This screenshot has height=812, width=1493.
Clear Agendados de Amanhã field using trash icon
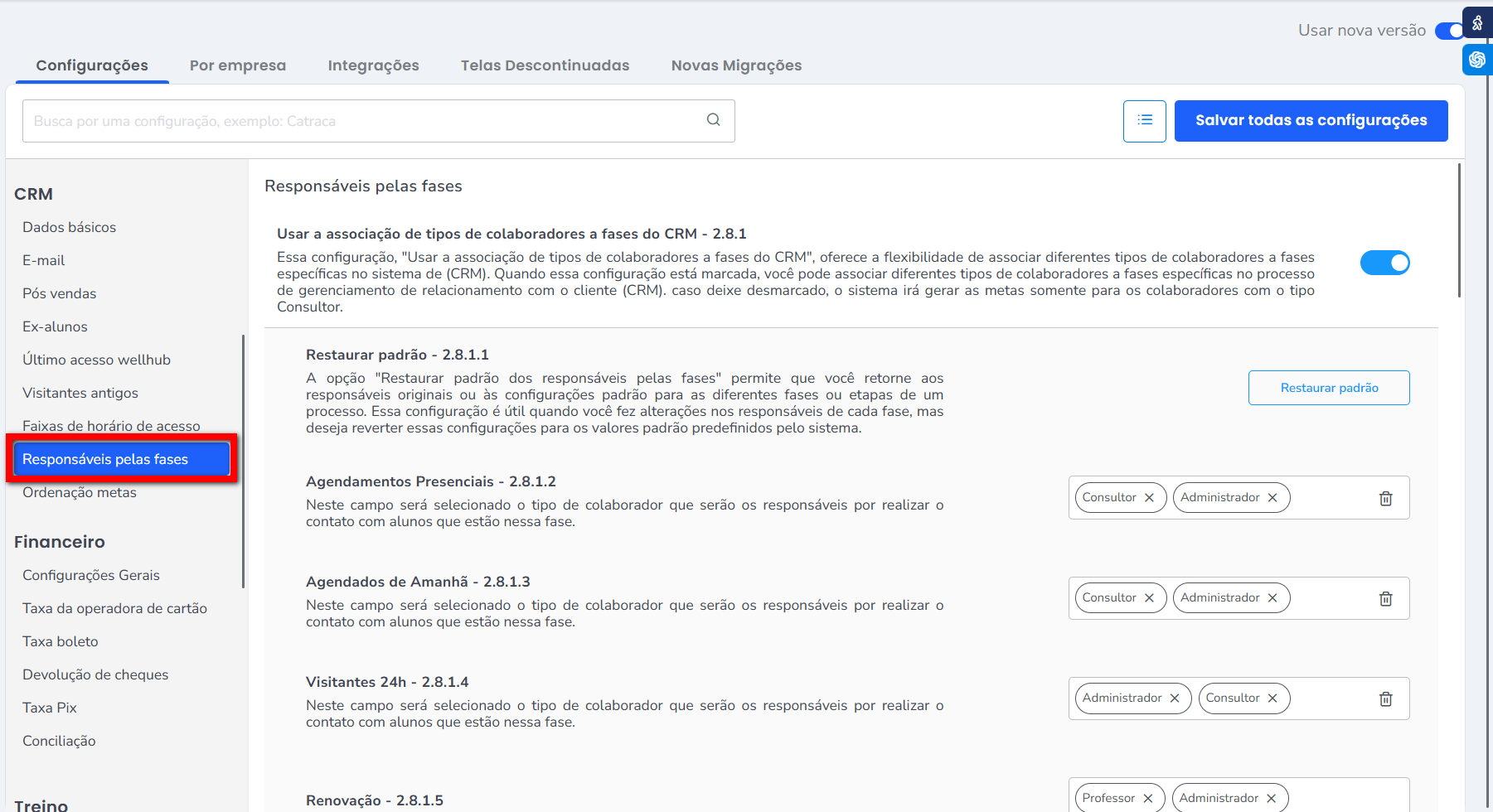(1385, 598)
